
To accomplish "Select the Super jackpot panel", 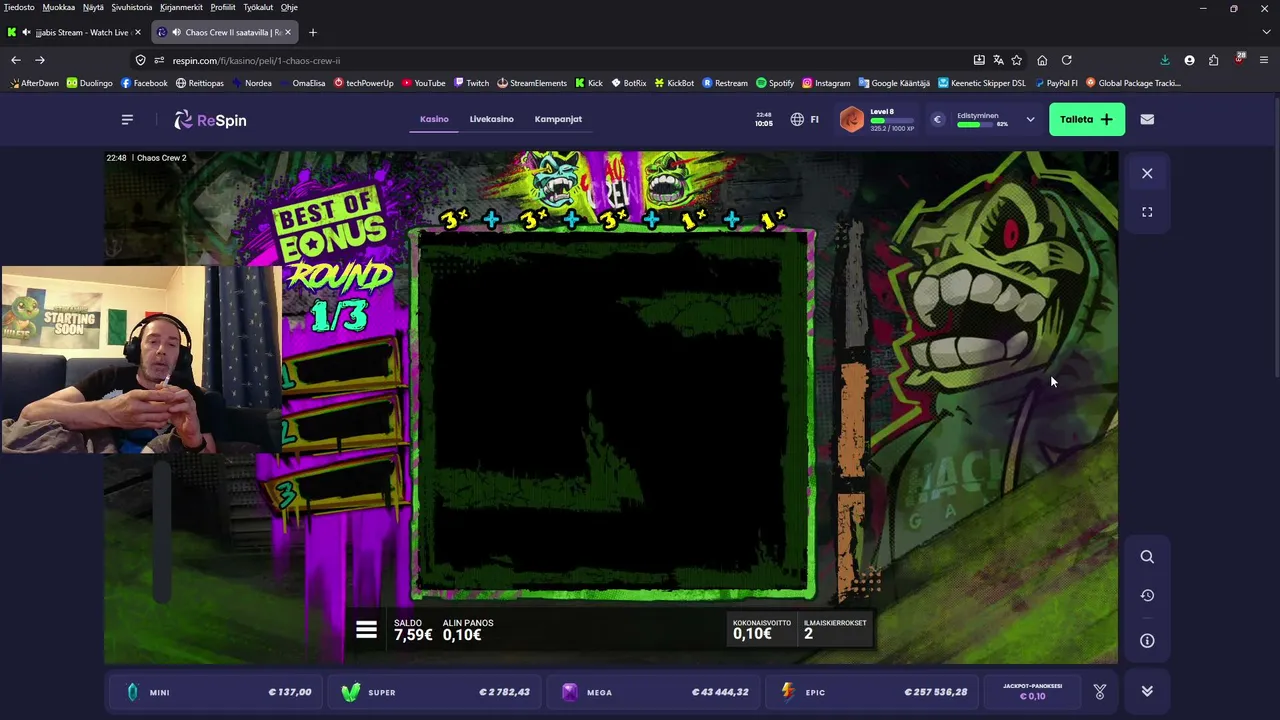I will 436,692.
